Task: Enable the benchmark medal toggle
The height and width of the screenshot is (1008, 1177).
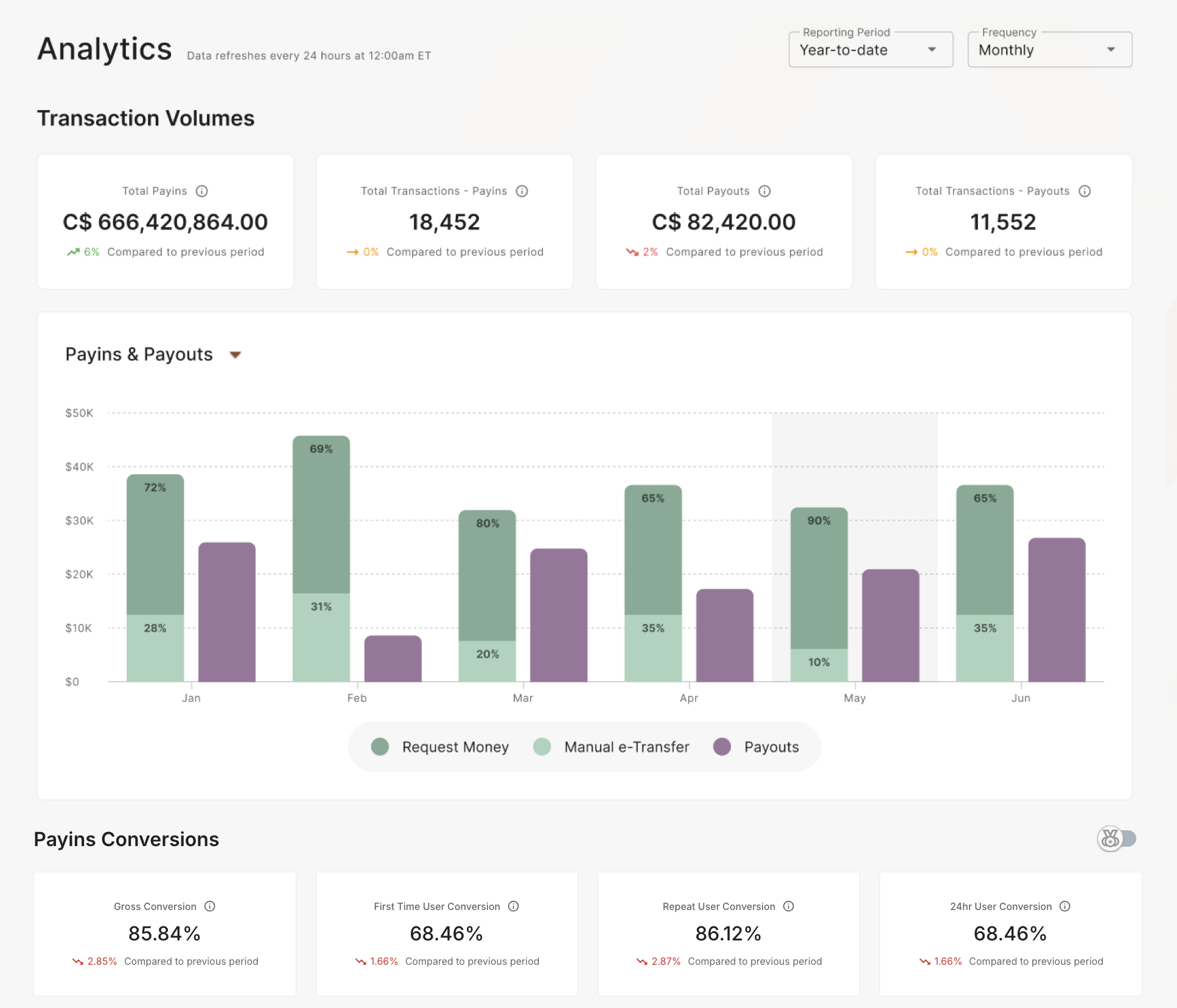Action: tap(1117, 838)
